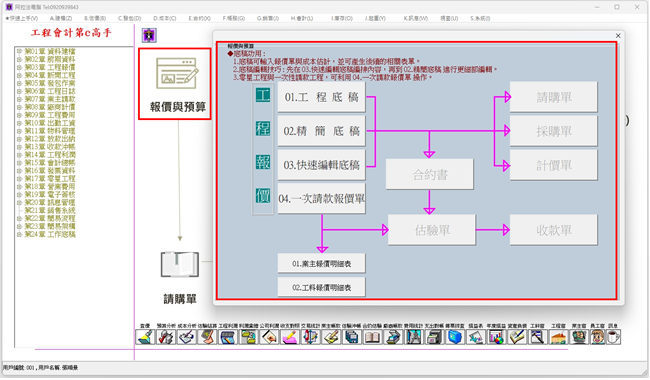This screenshot has height=380, width=650.
Task: Open 預算分析 budget analysis toolbar icon
Action: tap(166, 337)
